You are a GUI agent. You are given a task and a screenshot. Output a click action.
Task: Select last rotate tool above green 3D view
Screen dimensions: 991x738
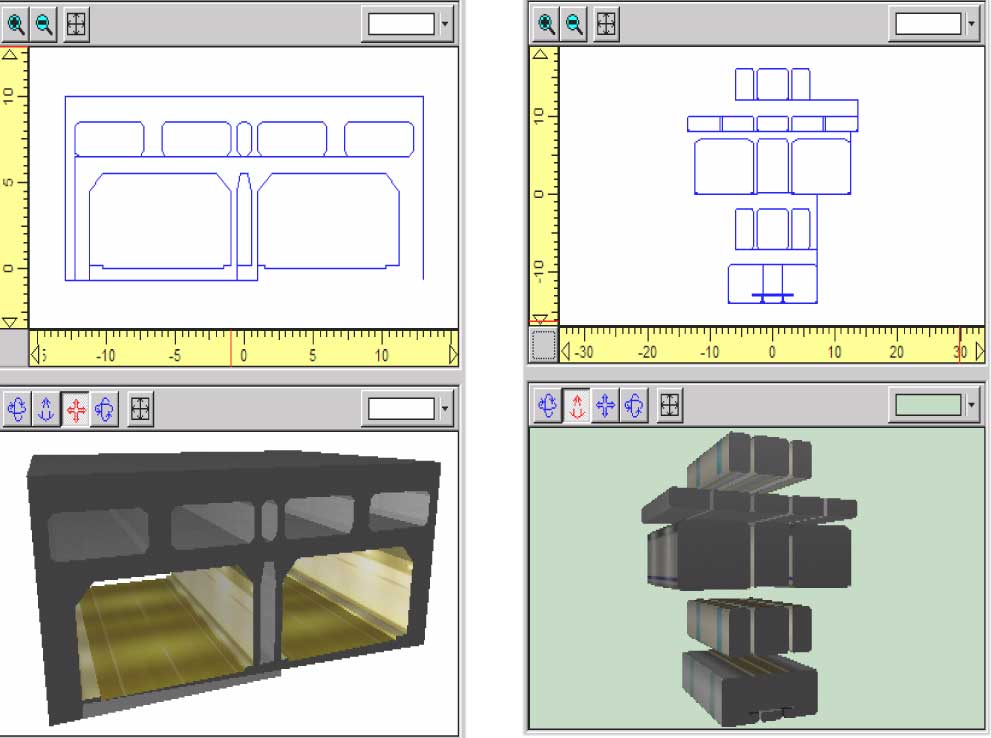tap(634, 405)
